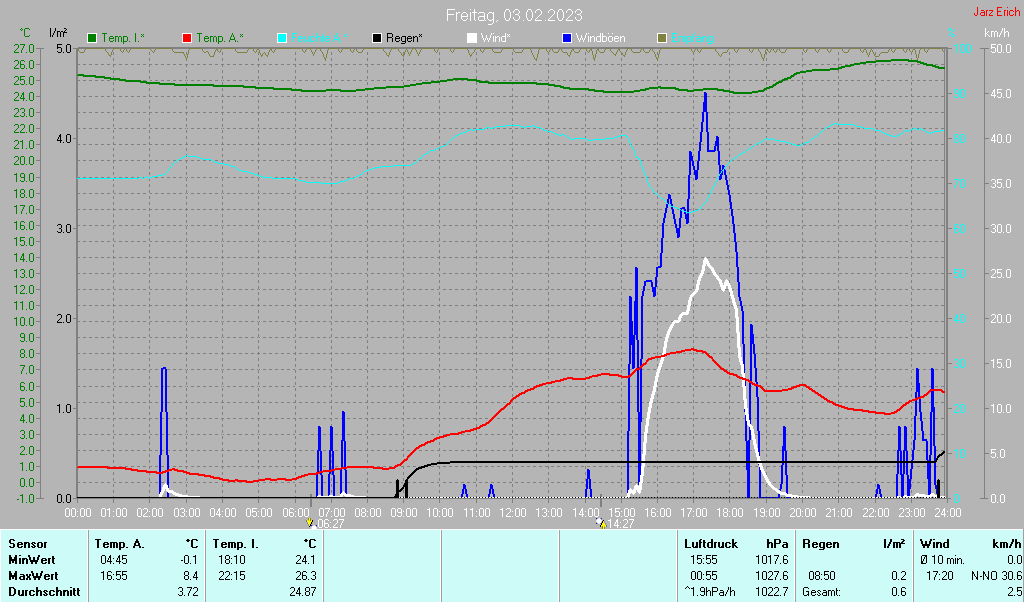Click the sunrise marker at 06:27

(x=311, y=523)
